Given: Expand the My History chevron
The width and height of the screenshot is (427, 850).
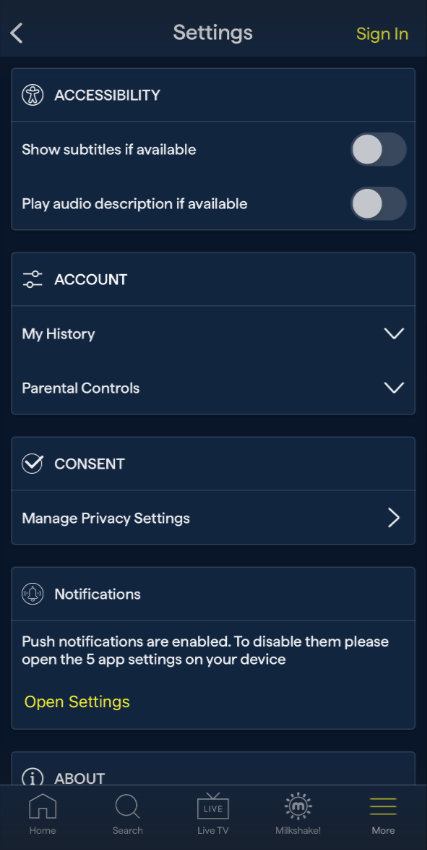Looking at the screenshot, I should pos(394,333).
